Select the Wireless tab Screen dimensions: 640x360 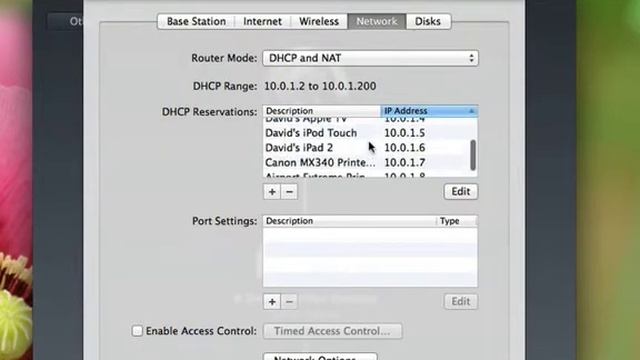tap(319, 21)
